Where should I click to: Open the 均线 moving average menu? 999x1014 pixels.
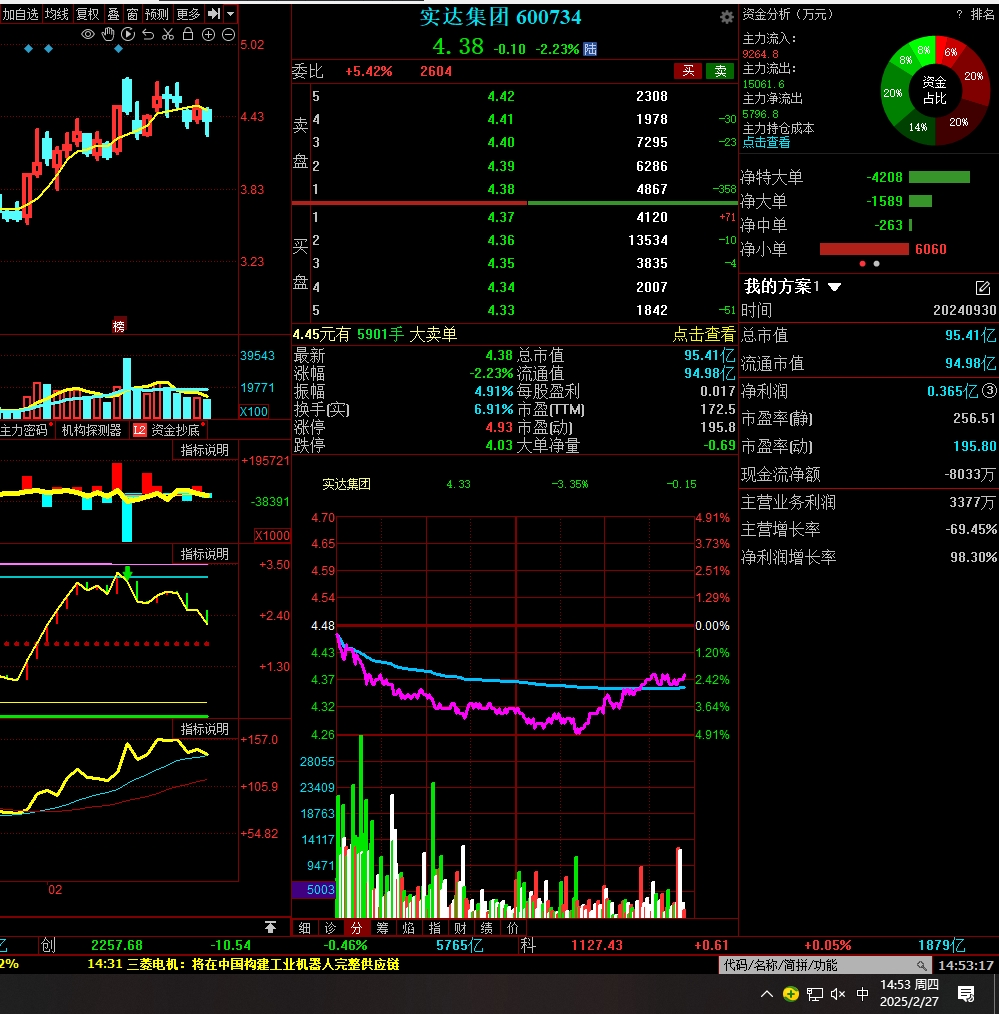(57, 14)
